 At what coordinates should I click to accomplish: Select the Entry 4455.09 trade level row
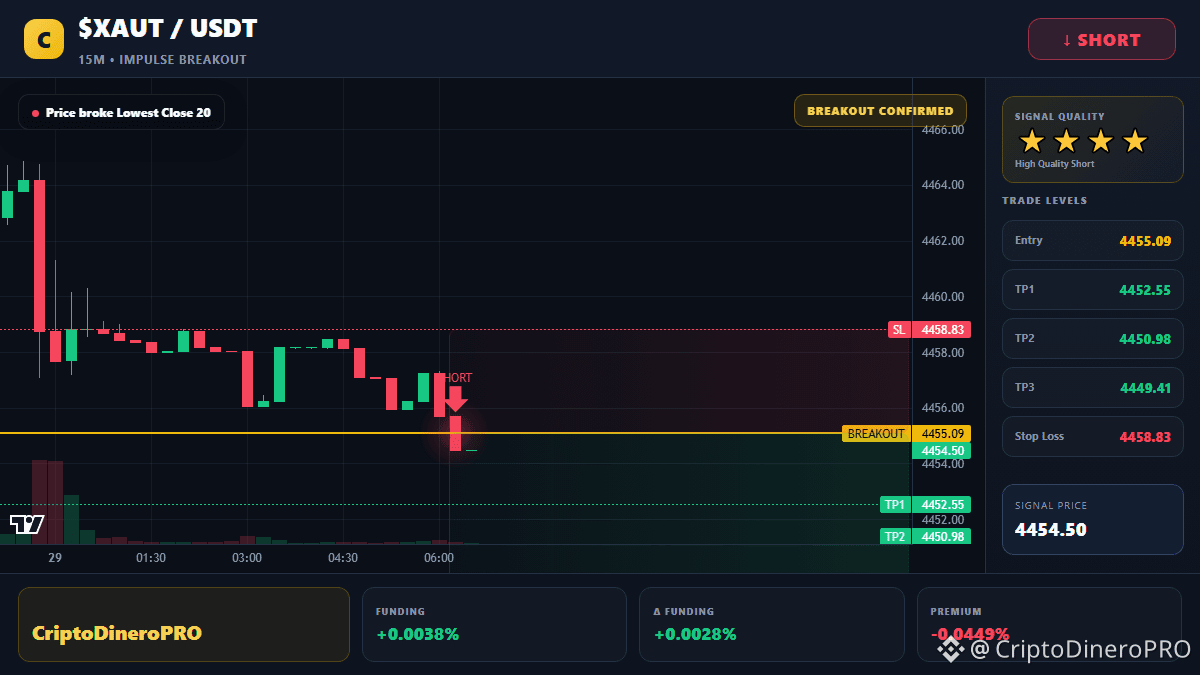pyautogui.click(x=1093, y=241)
